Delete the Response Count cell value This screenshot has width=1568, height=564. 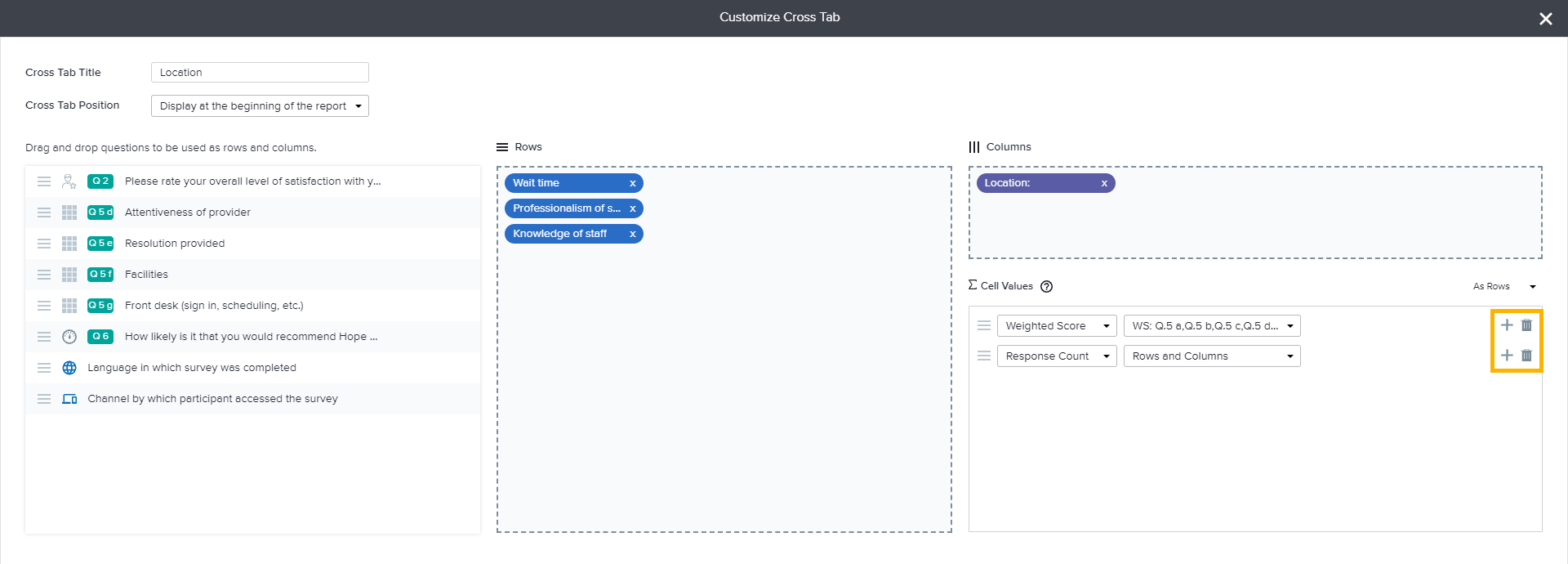1526,356
